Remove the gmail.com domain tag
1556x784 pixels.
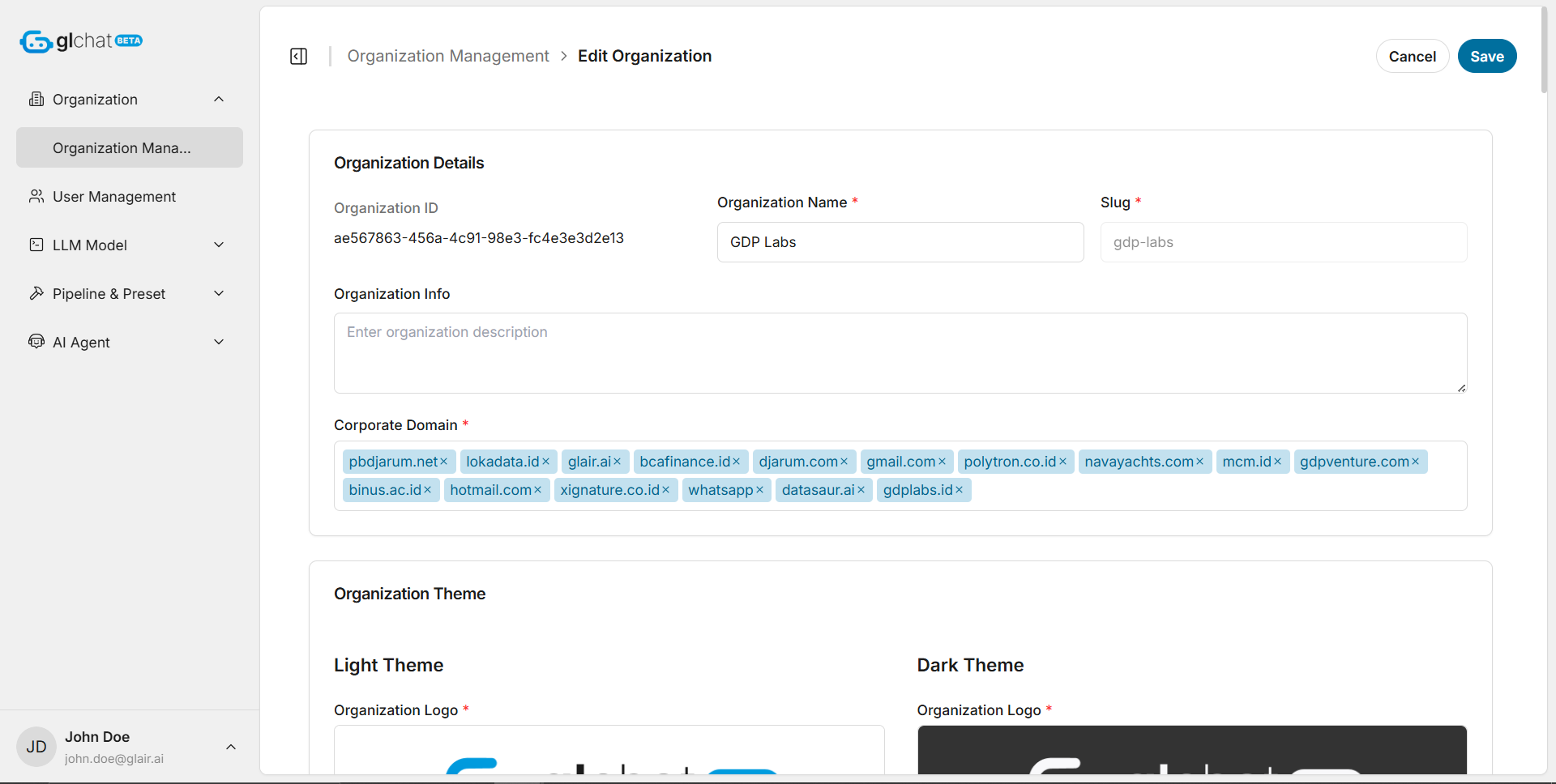pos(942,462)
